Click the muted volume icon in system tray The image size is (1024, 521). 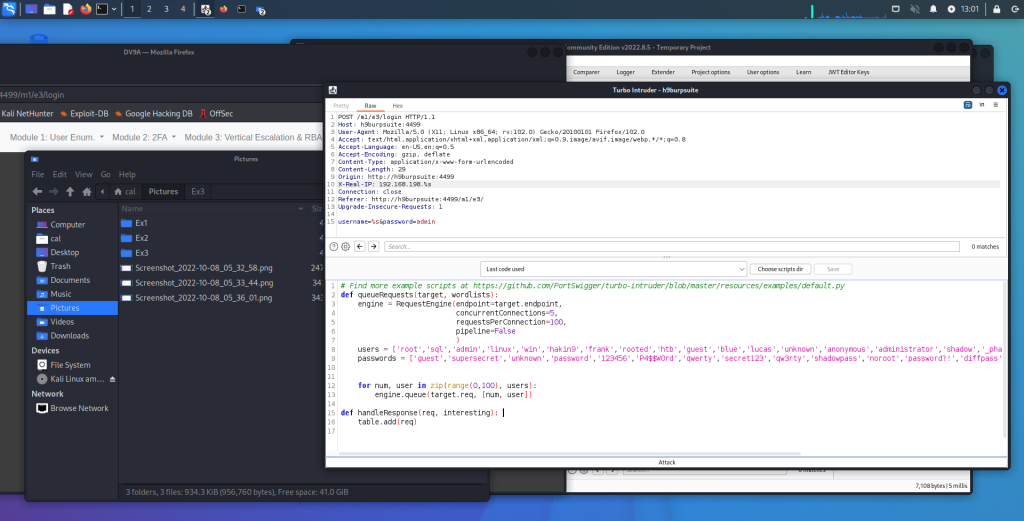click(914, 9)
